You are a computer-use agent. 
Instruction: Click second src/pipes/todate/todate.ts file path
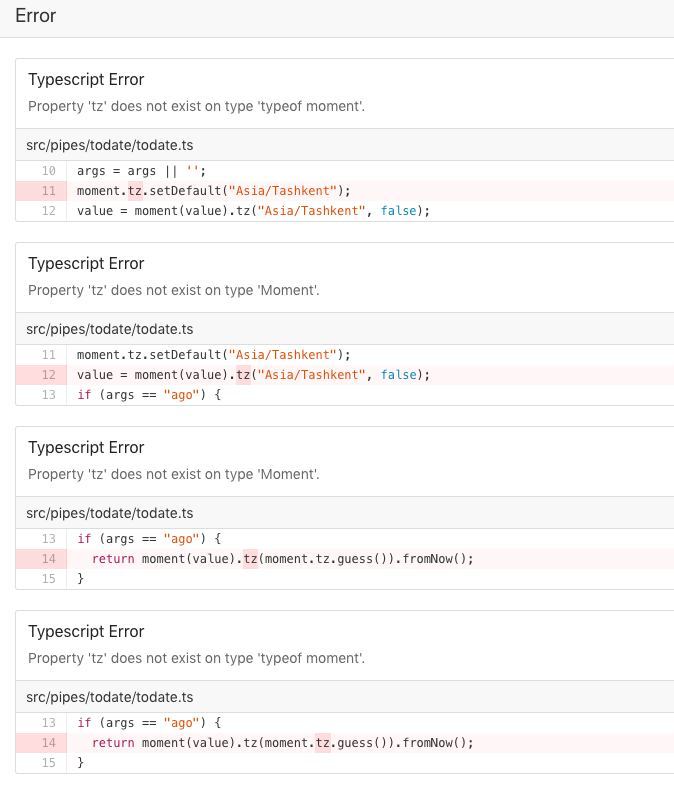coord(110,329)
